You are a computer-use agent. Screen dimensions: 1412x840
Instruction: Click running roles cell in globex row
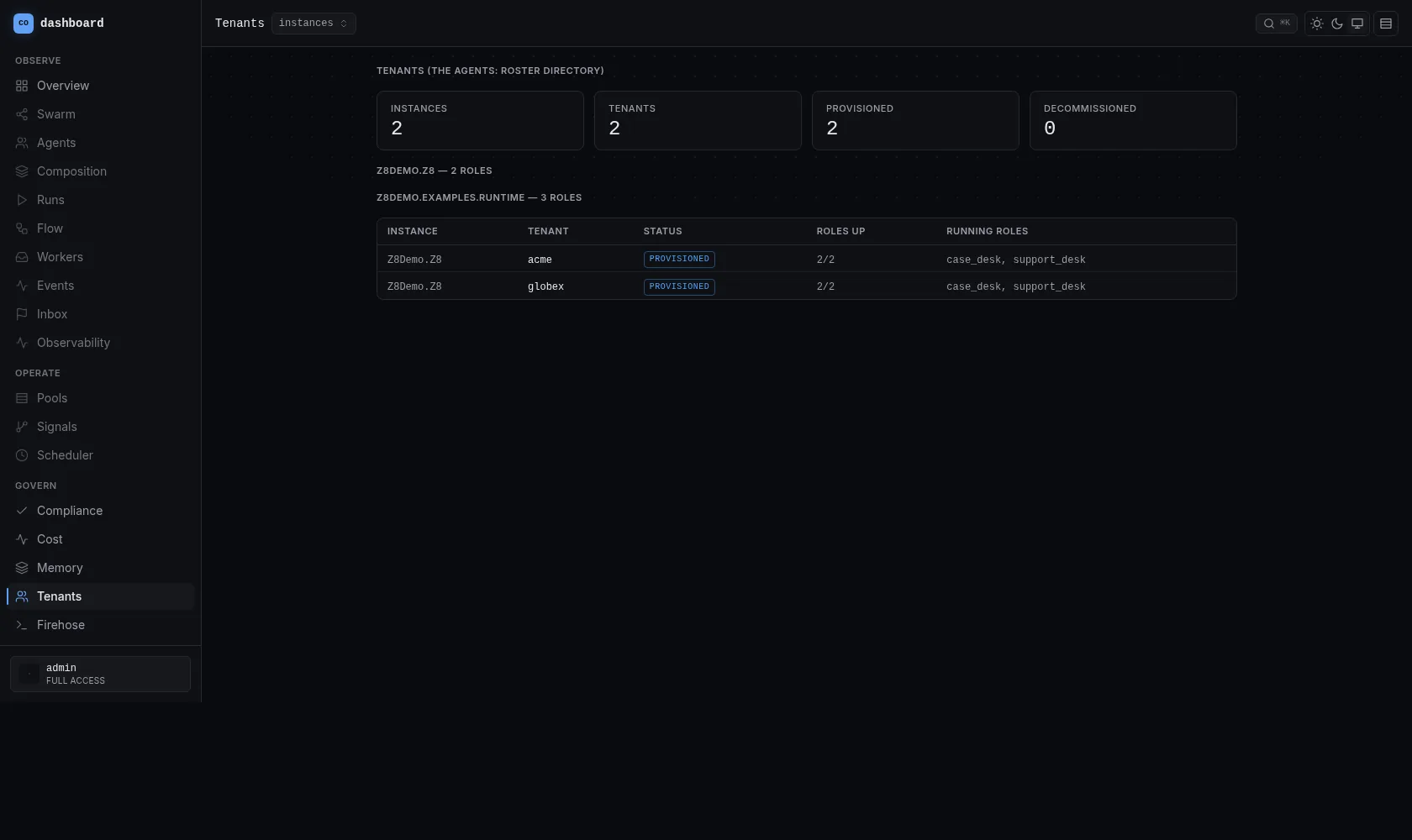1015,286
